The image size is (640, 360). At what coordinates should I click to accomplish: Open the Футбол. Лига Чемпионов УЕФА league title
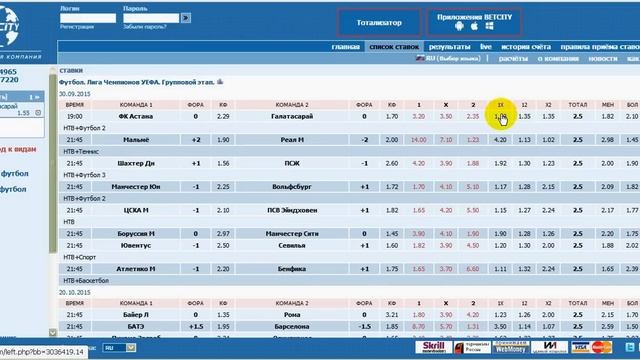(x=137, y=82)
